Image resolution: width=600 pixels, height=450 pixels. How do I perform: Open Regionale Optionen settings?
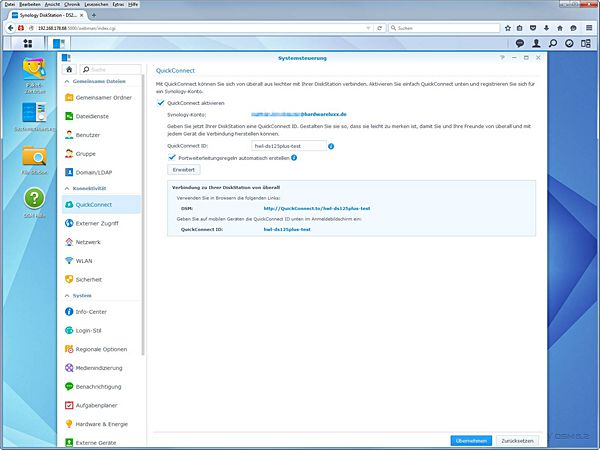[x=101, y=349]
